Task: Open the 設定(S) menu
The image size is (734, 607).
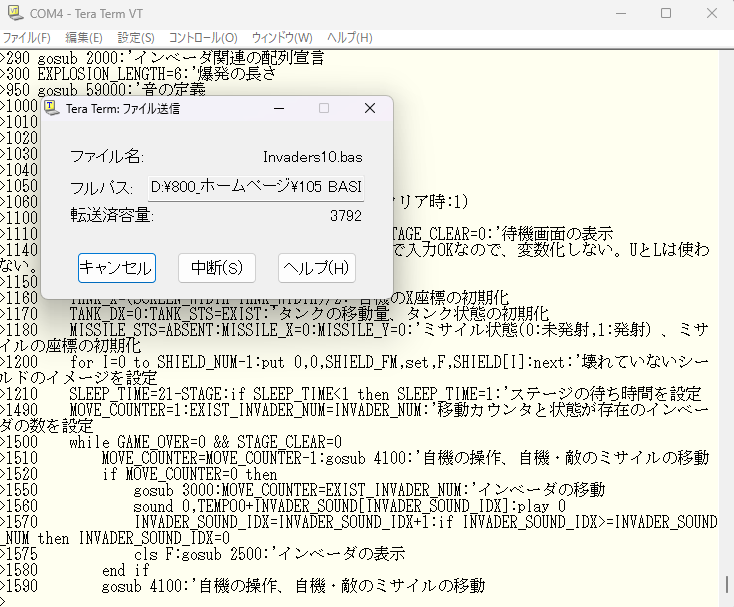Action: (x=137, y=37)
